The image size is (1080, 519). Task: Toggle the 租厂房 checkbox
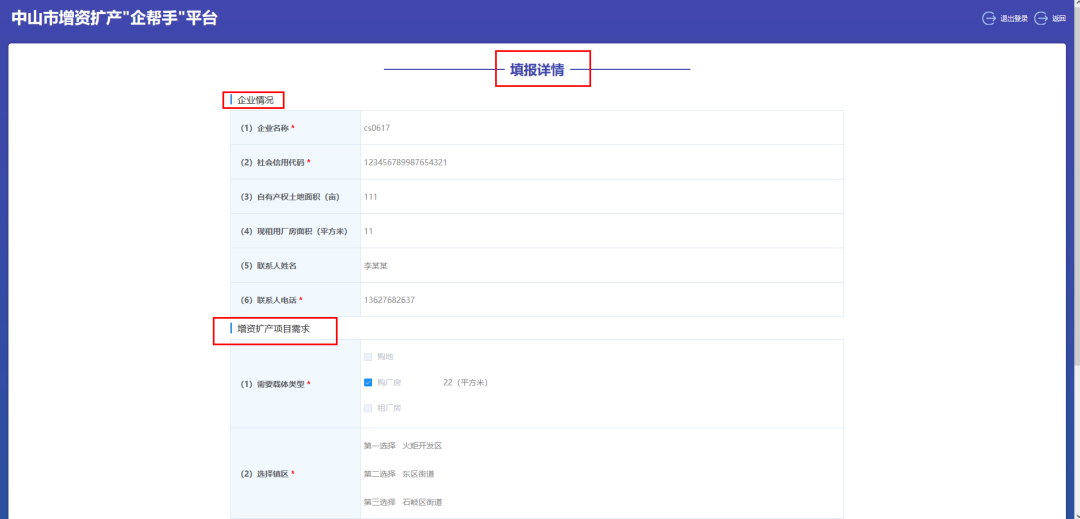(x=368, y=407)
